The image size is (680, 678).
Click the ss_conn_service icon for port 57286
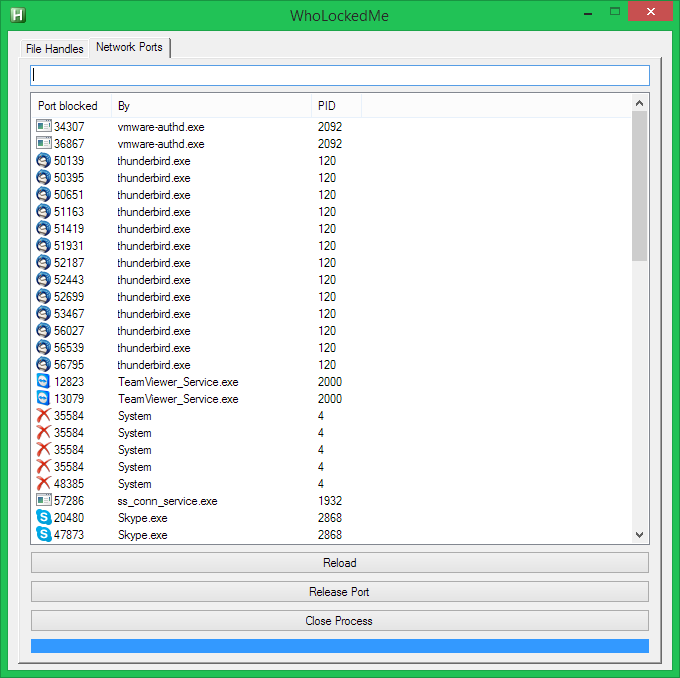(43, 500)
